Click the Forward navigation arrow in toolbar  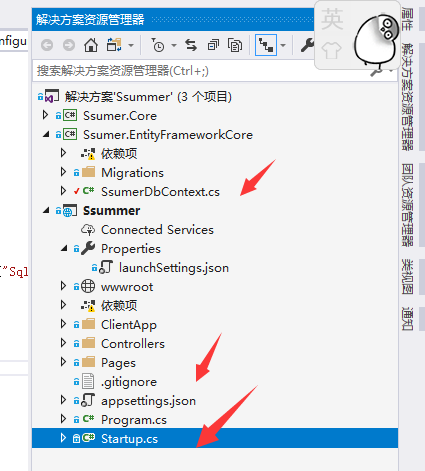(69, 45)
